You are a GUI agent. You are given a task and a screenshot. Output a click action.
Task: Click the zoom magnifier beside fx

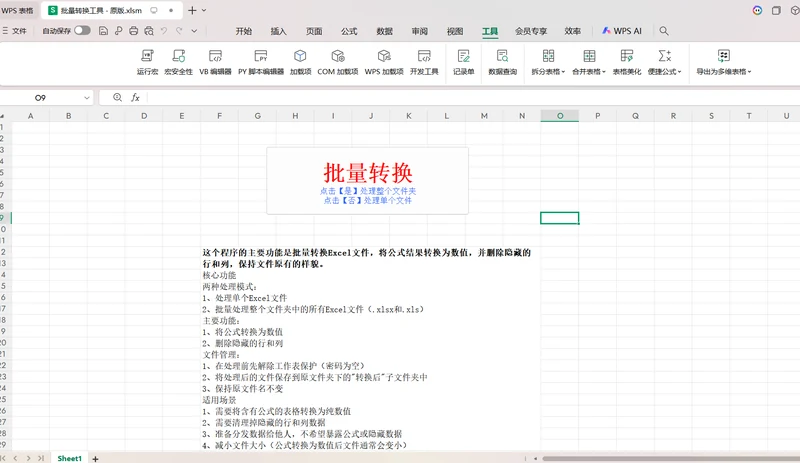coord(117,97)
